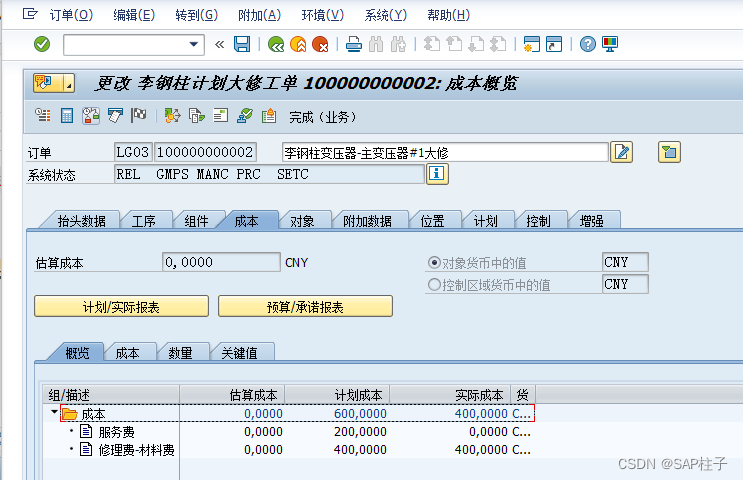The width and height of the screenshot is (743, 480).
Task: Switch to the 增强 tab
Action: point(591,221)
